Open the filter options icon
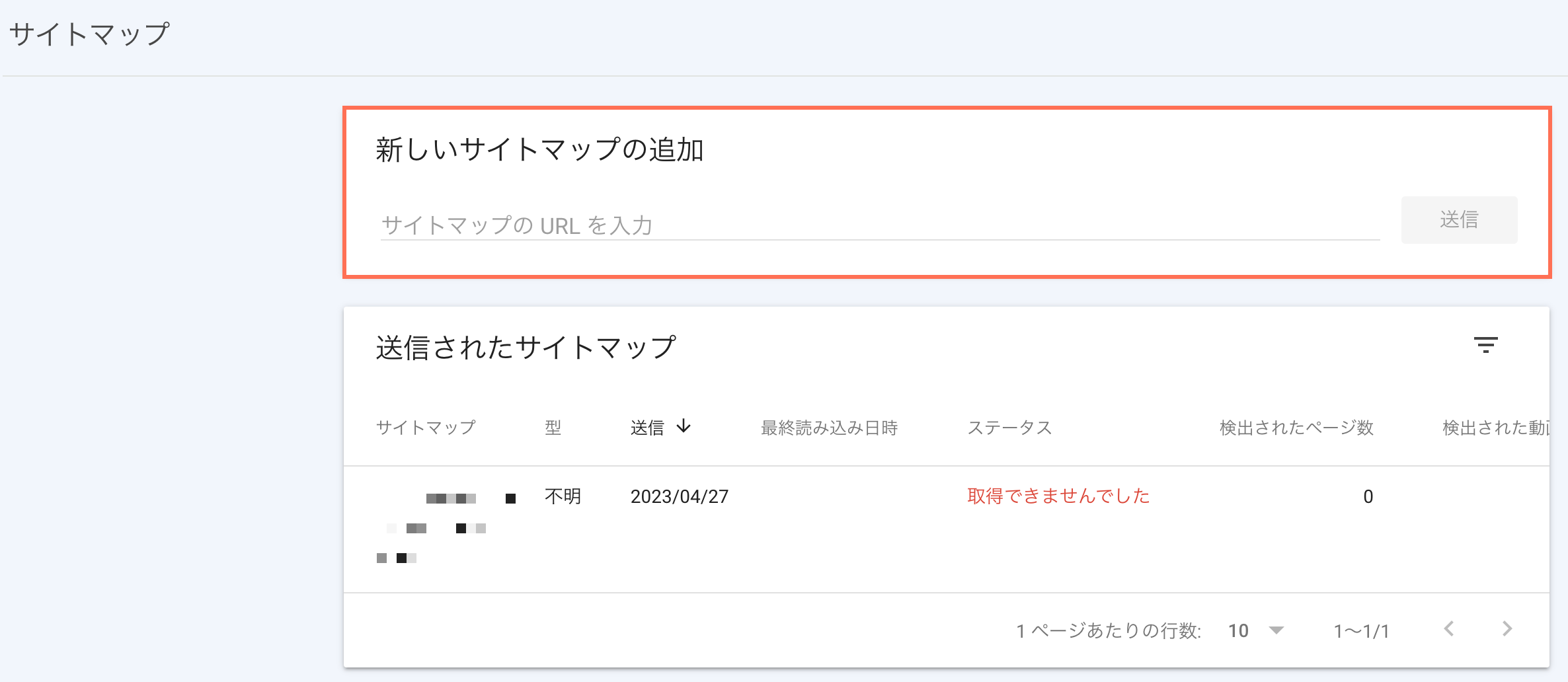 click(1485, 345)
